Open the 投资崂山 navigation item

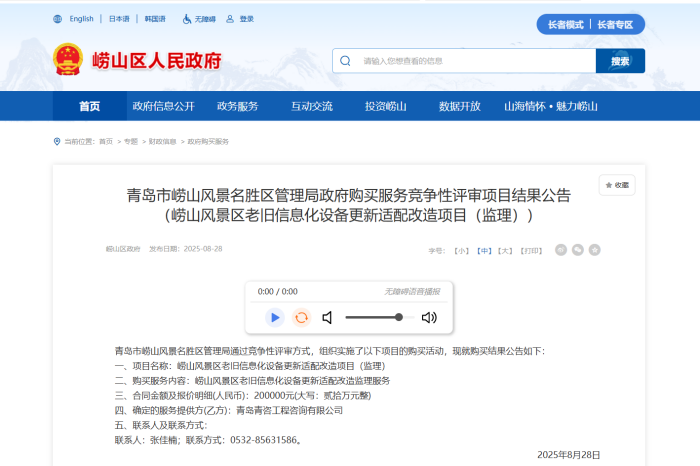[385, 106]
